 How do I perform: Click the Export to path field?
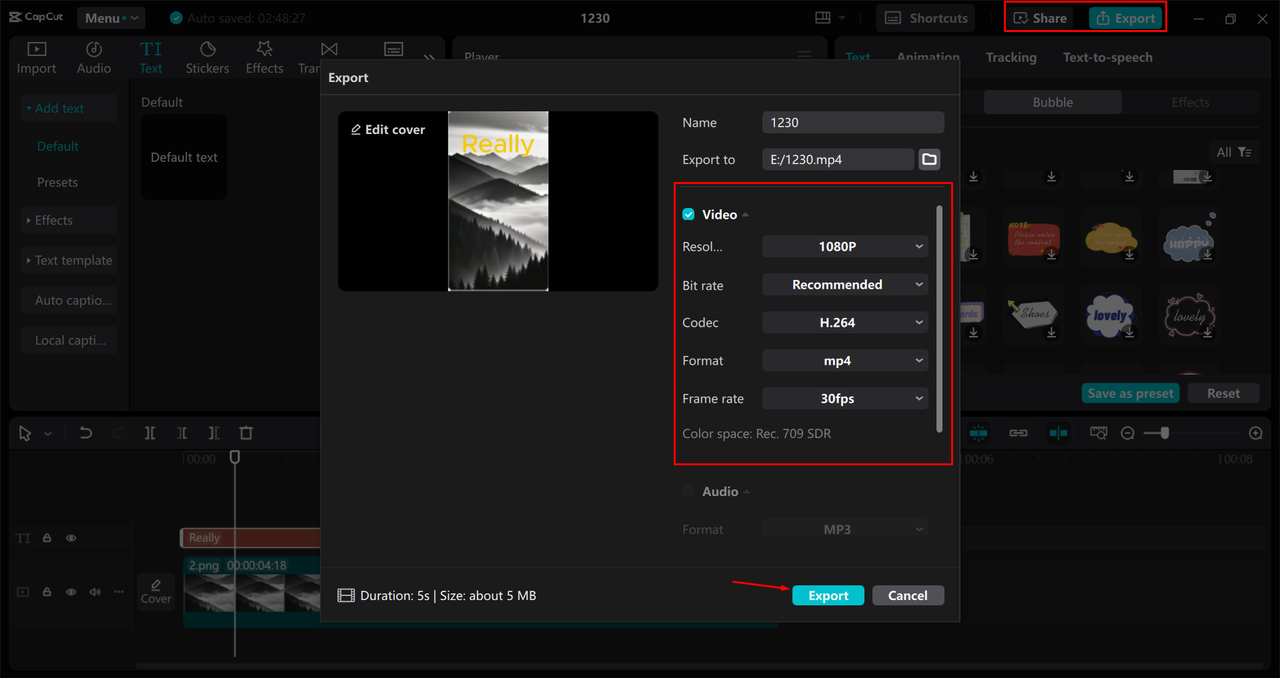[x=838, y=159]
